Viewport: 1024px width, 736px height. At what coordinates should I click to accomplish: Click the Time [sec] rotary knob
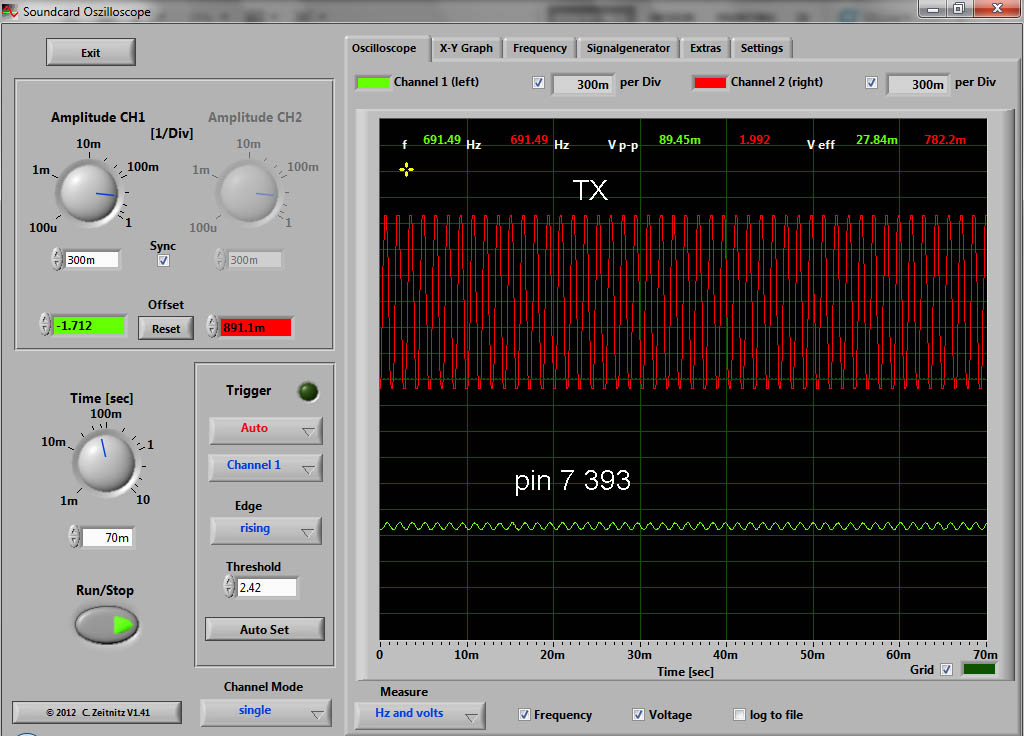[x=105, y=461]
